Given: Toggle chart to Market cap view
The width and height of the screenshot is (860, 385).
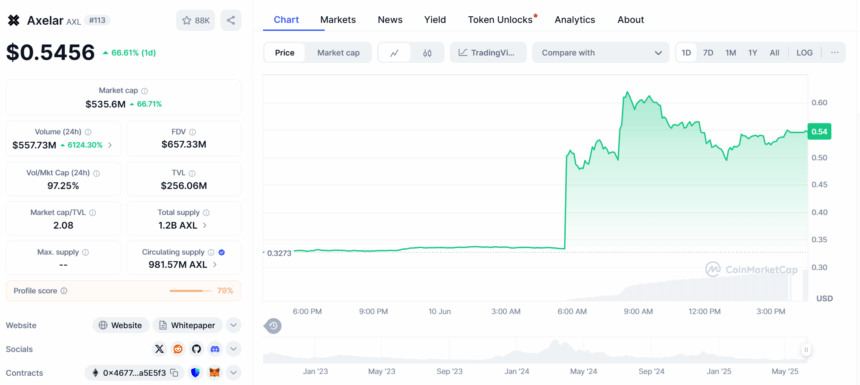Looking at the screenshot, I should pyautogui.click(x=338, y=53).
